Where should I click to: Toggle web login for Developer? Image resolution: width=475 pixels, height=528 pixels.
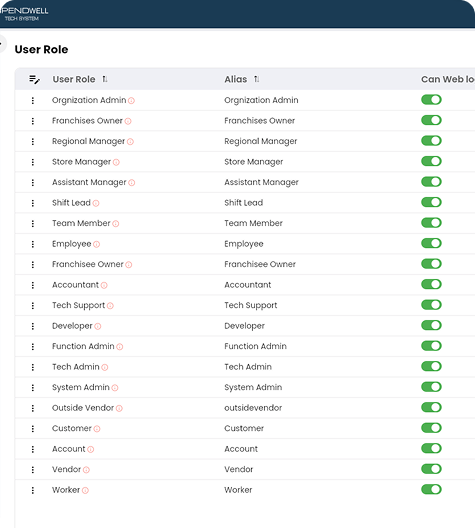pos(431,325)
